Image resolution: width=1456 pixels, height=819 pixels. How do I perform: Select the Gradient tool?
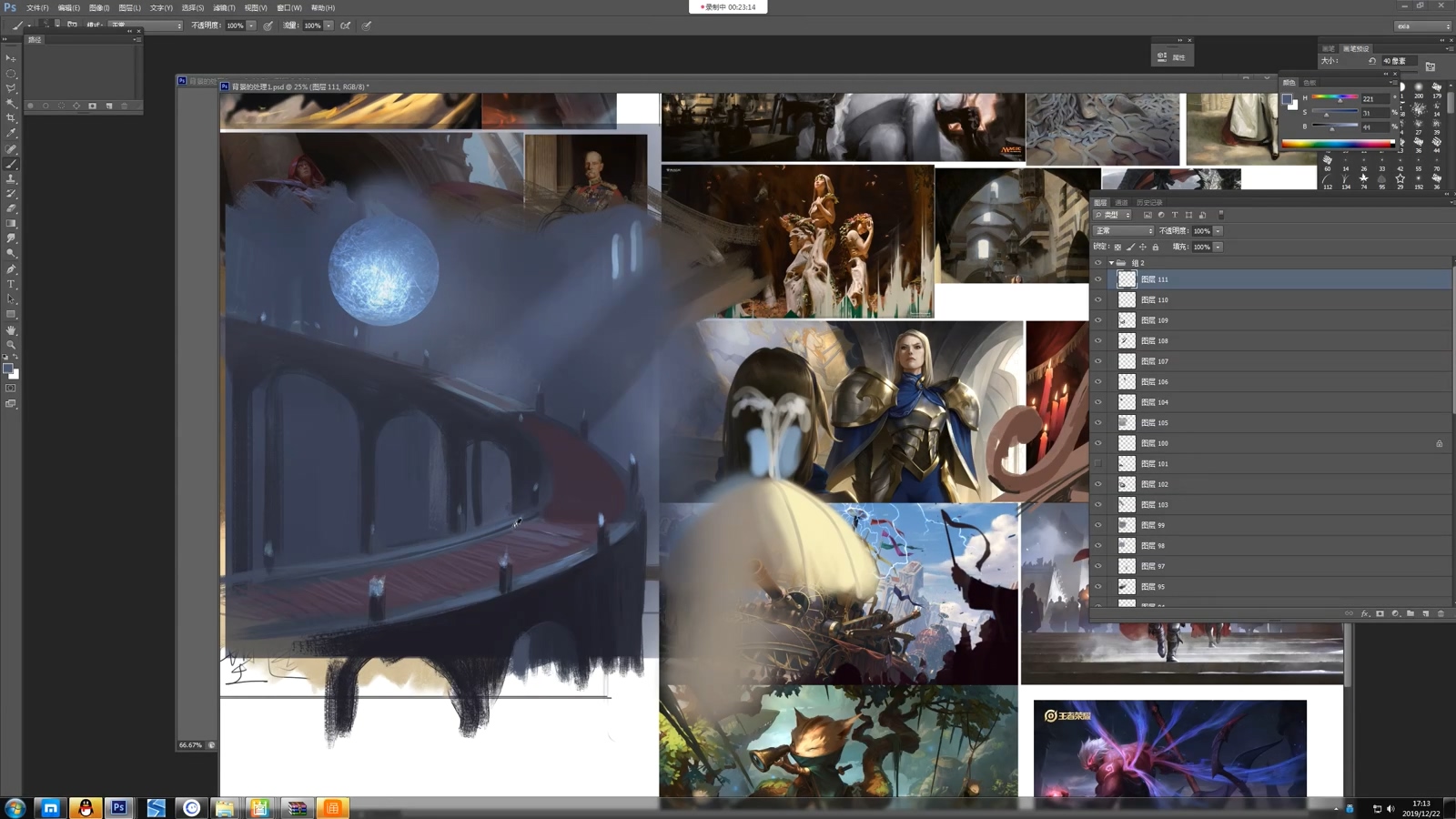coord(11,224)
